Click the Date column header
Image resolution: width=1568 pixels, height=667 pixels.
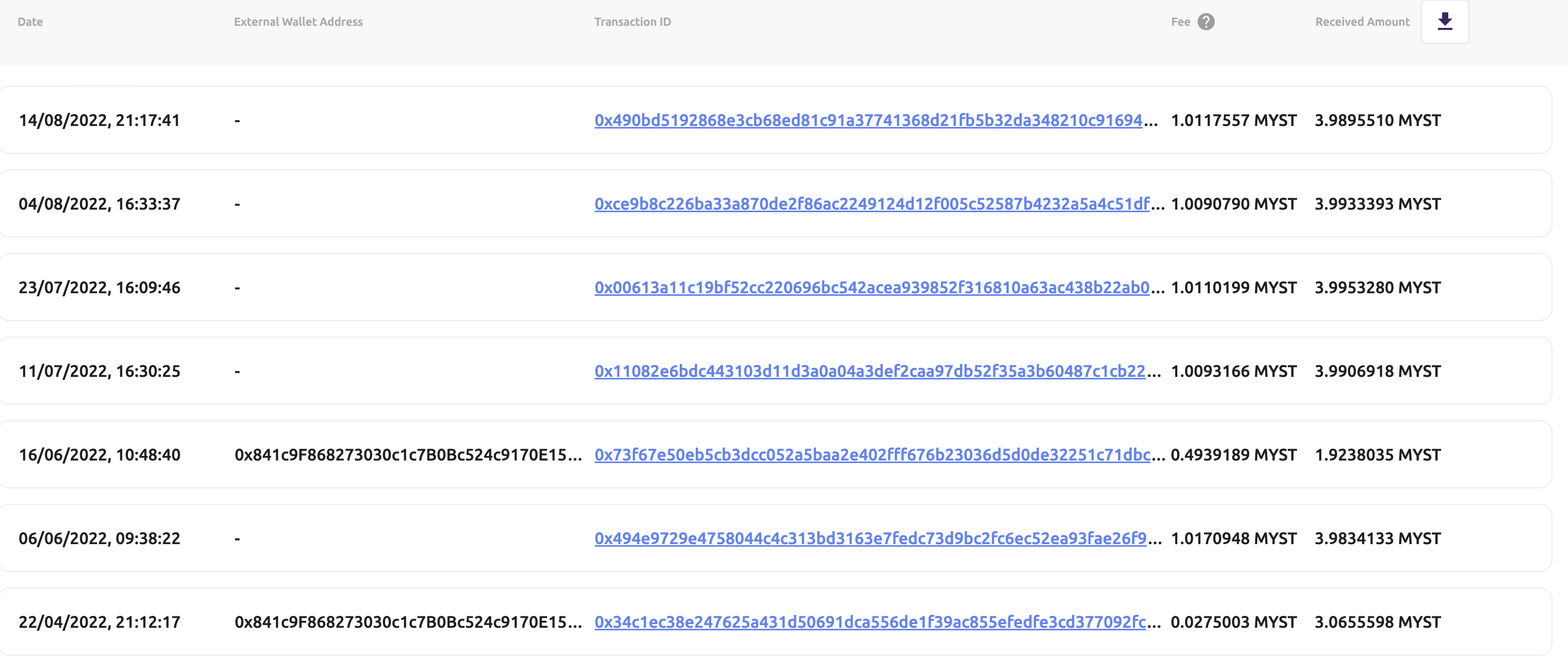30,22
